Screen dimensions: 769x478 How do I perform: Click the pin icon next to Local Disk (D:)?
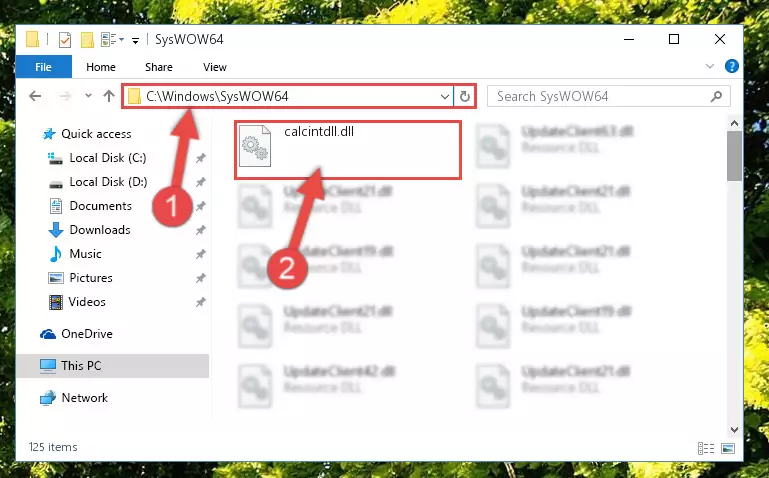(201, 182)
